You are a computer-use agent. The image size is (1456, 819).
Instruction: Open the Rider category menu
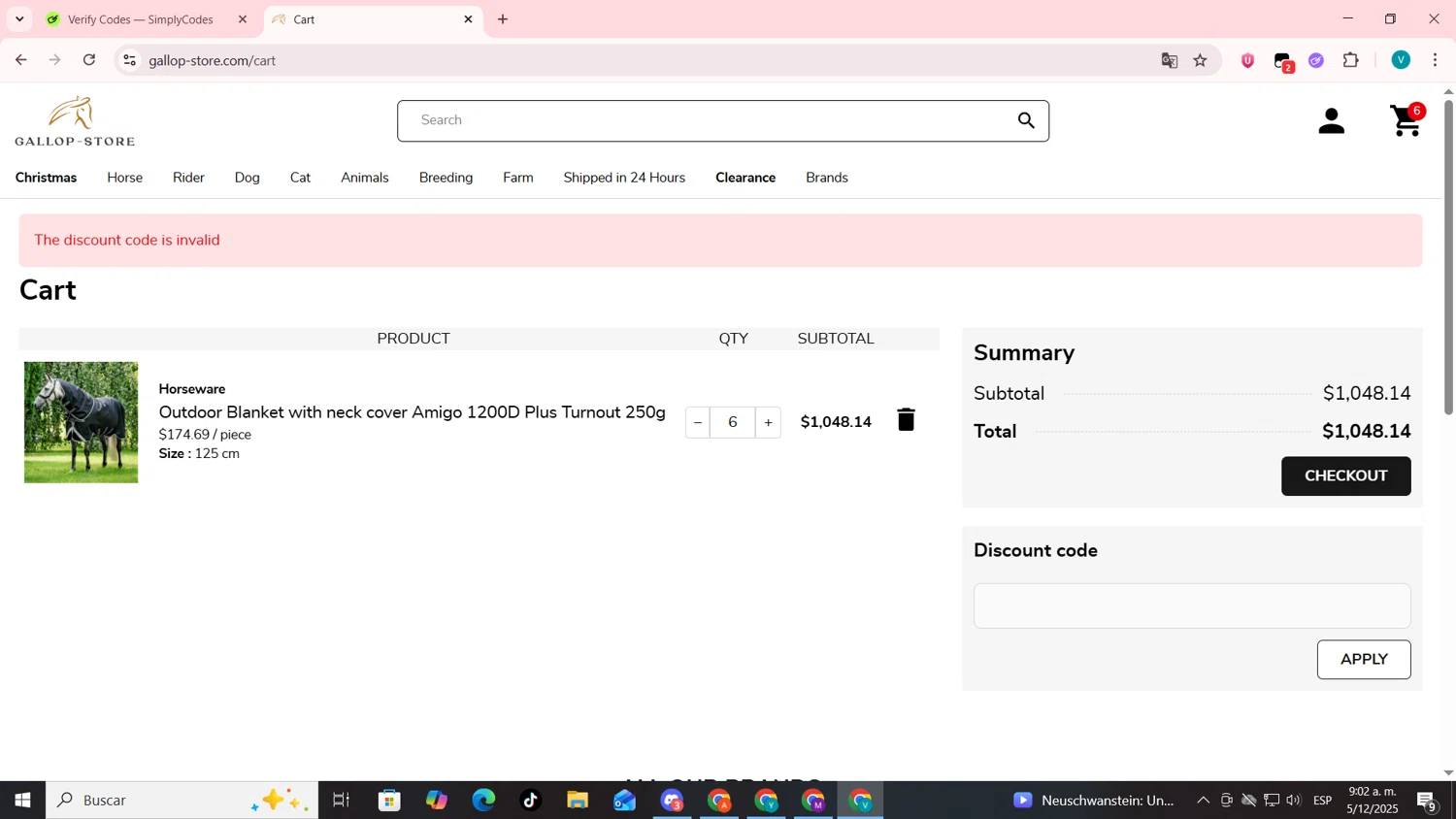click(188, 178)
